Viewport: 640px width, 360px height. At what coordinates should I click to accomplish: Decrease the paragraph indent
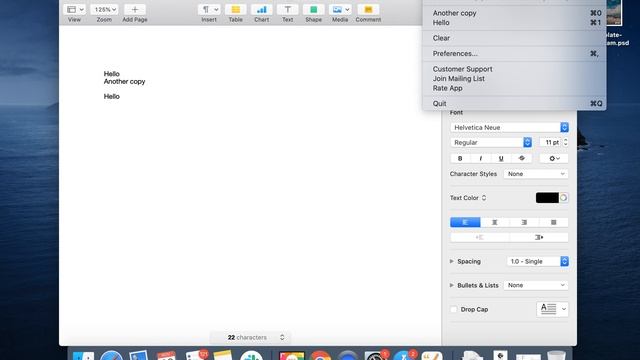coord(480,237)
